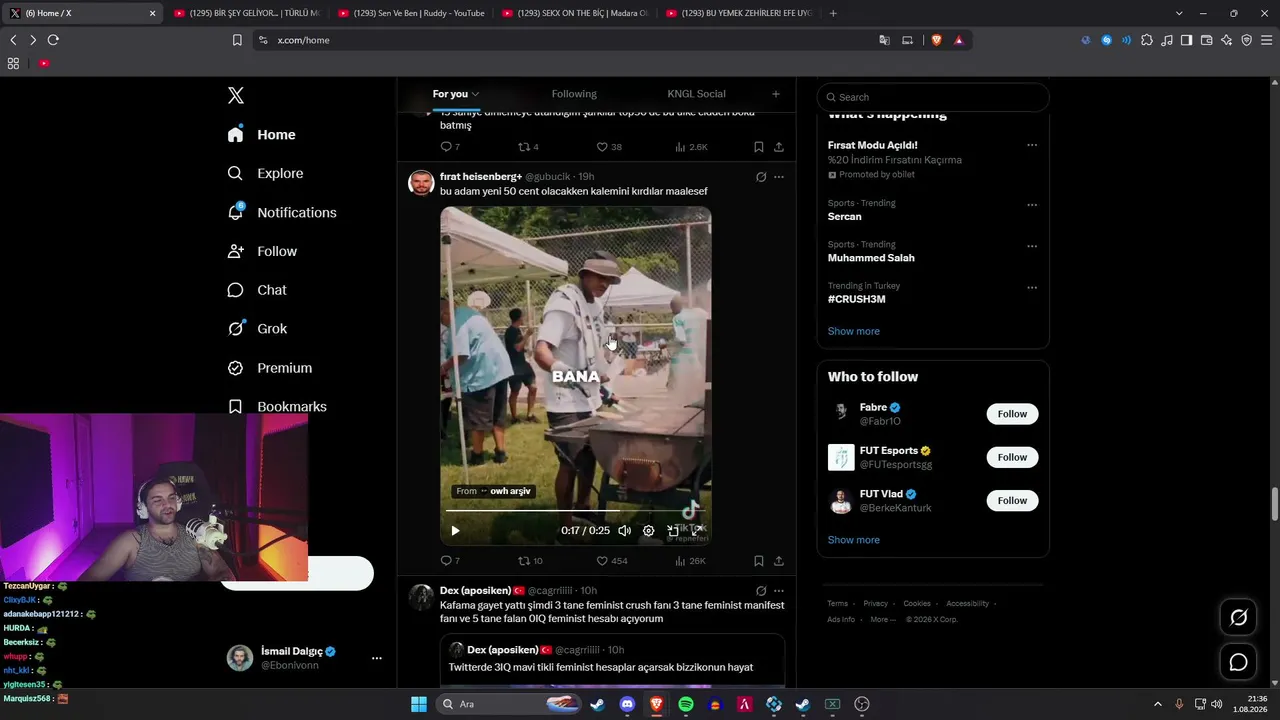Screen dimensions: 1280x720
Task: Open Spotify from the taskbar
Action: [686, 704]
